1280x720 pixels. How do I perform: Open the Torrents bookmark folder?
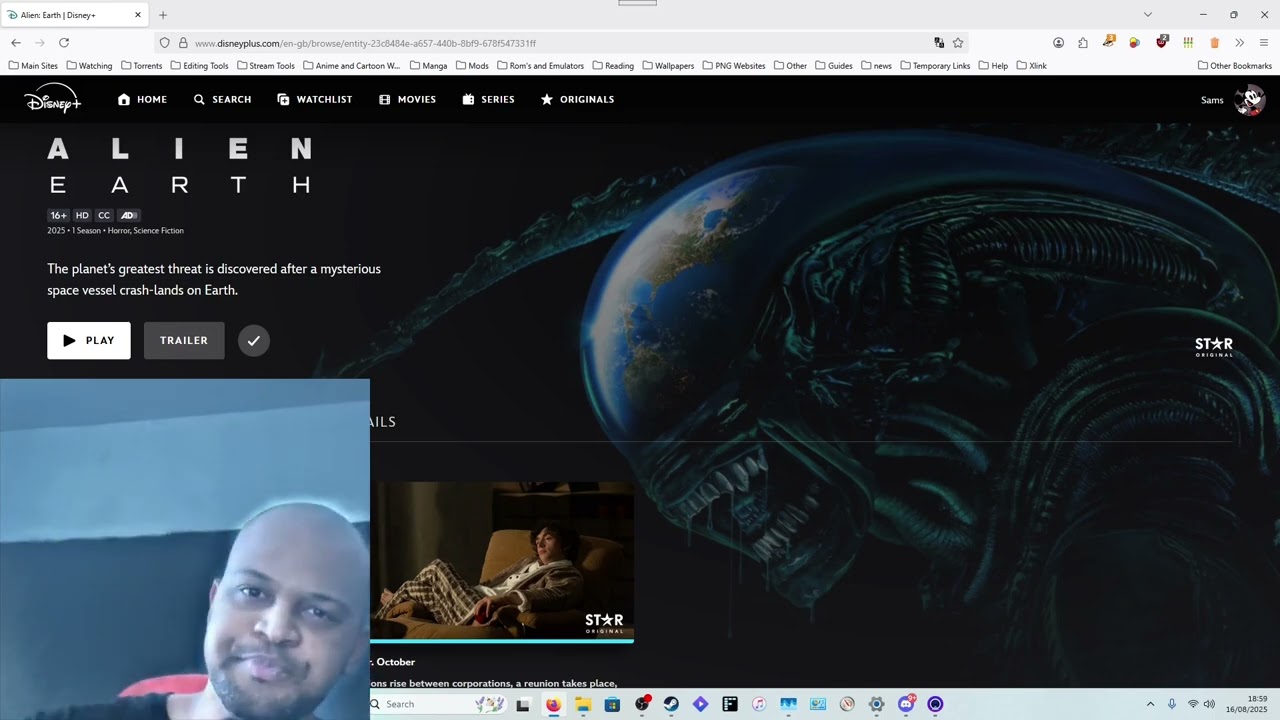(x=141, y=66)
